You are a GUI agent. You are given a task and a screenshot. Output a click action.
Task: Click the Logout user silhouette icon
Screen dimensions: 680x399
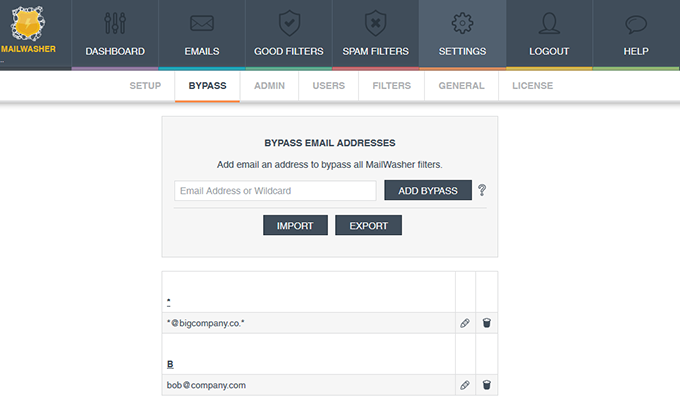[x=549, y=23]
